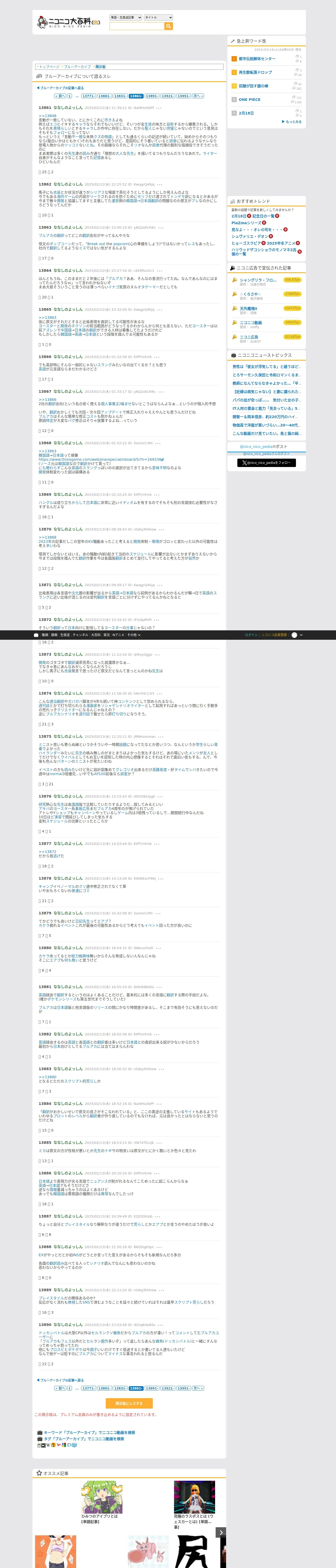Go to page 13771- in top pagination

pyautogui.click(x=88, y=96)
